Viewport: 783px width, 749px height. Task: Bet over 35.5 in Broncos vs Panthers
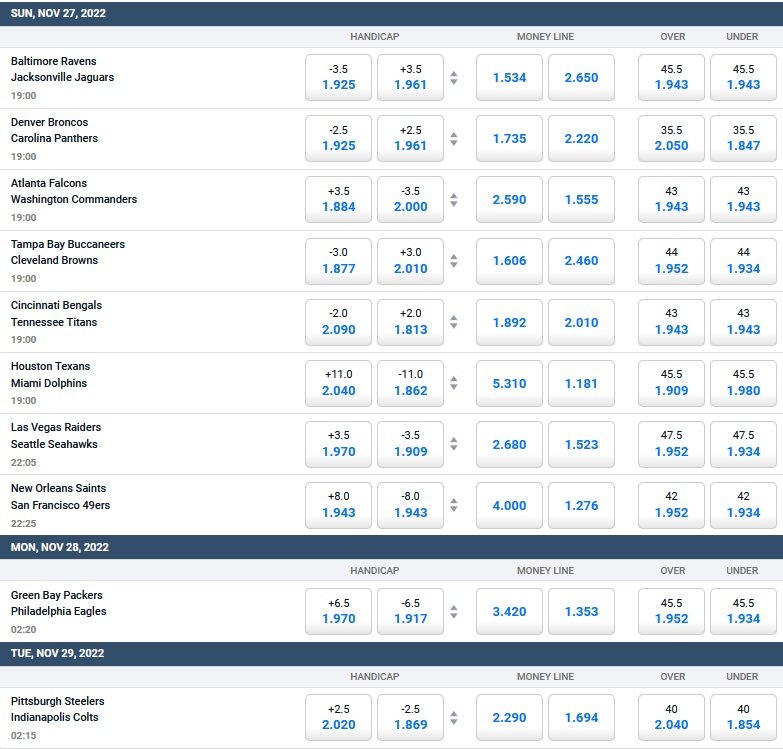click(x=671, y=139)
